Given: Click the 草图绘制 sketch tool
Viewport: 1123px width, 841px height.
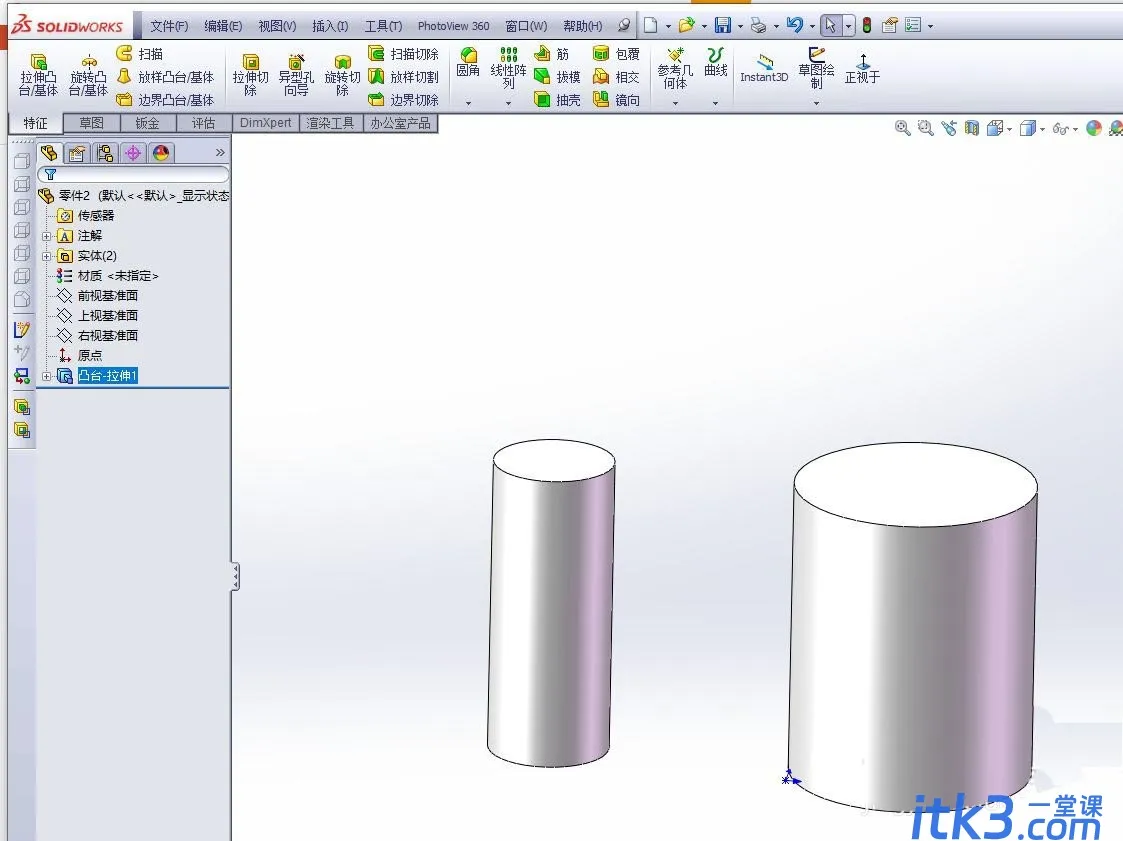Looking at the screenshot, I should point(816,67).
